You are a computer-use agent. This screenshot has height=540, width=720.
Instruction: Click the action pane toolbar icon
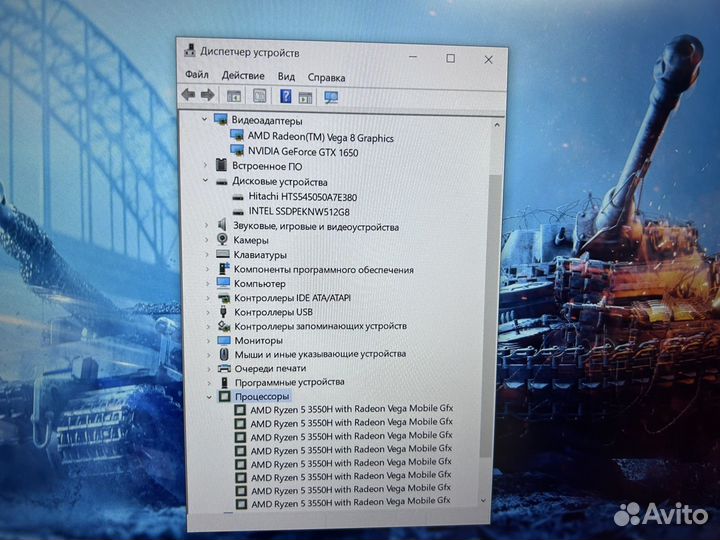305,97
